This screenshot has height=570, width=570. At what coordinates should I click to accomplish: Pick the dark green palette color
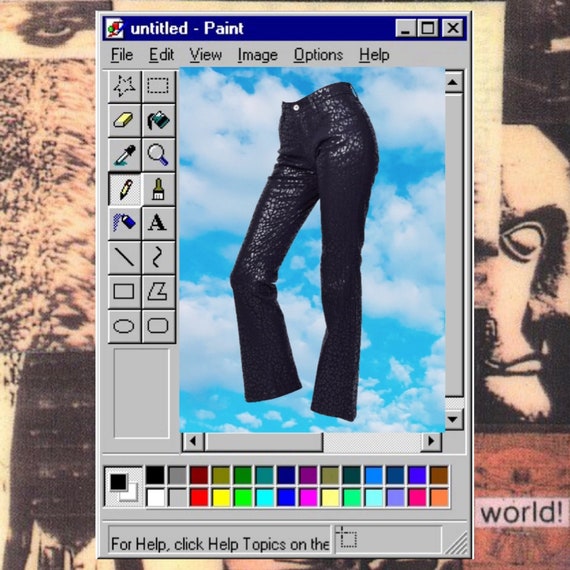coord(242,475)
